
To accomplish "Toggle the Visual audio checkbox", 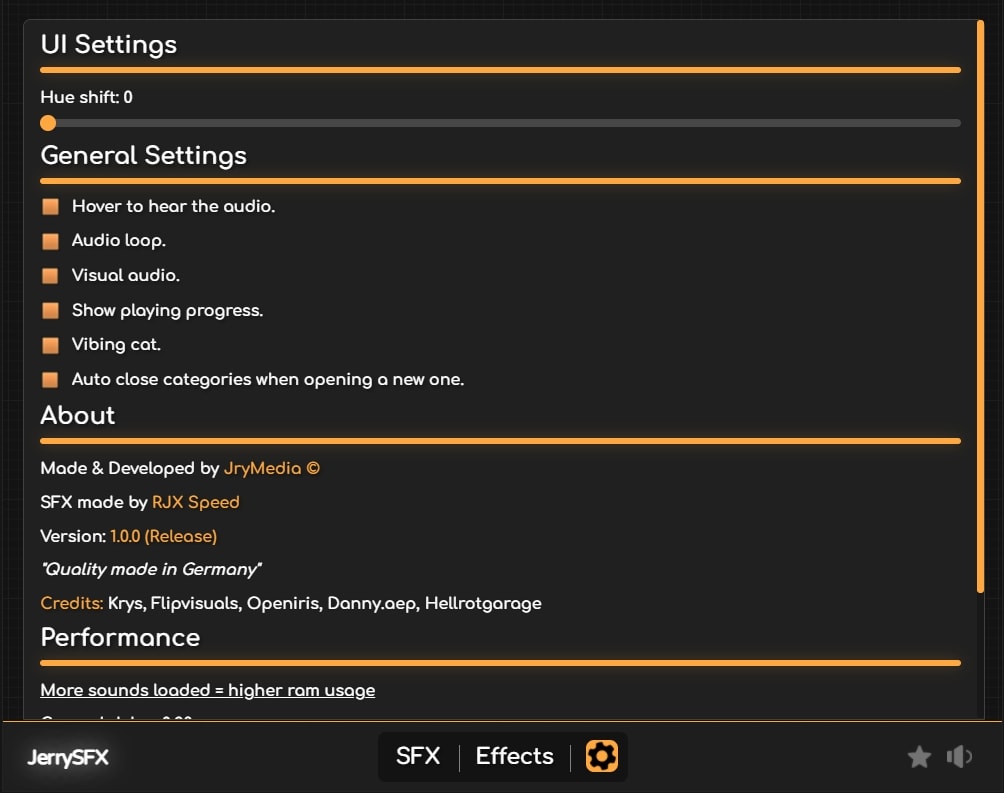I will tap(51, 276).
